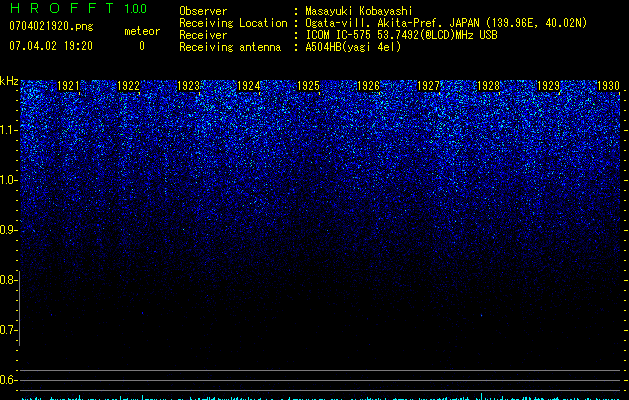Click the 1924 time marker
The height and width of the screenshot is (400, 629).
pos(248,86)
